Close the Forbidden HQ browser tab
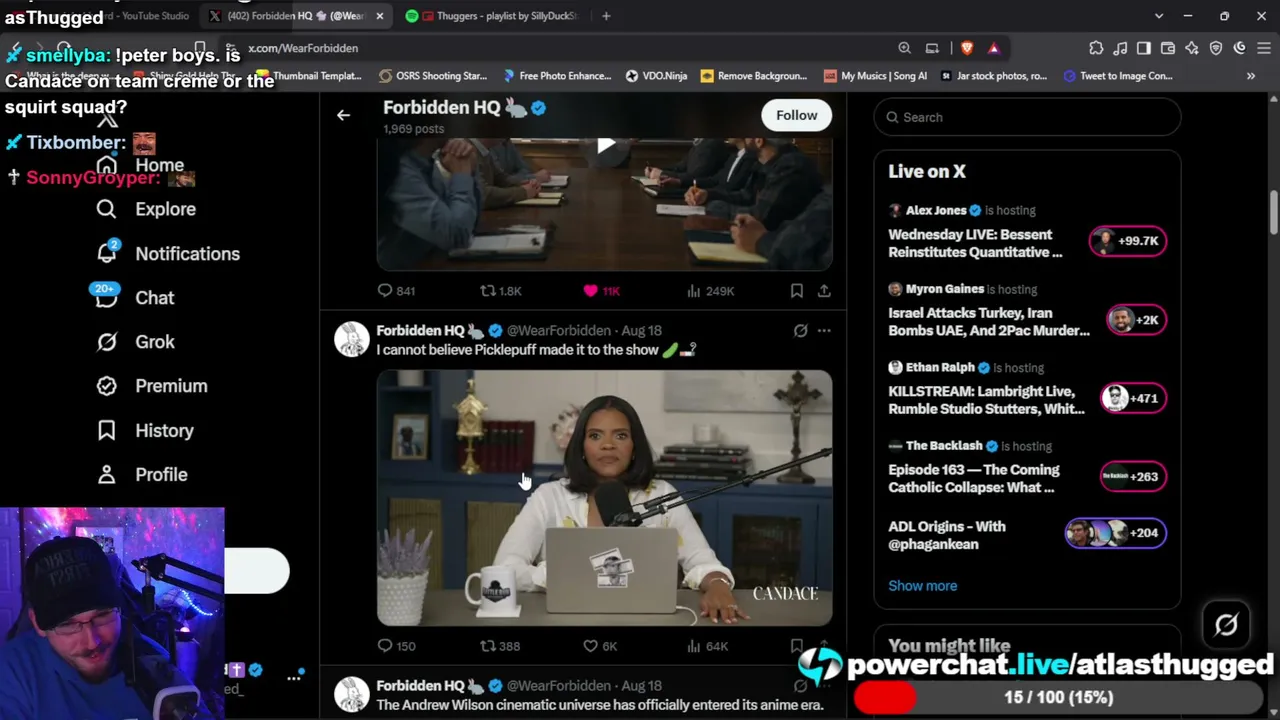Image resolution: width=1280 pixels, height=720 pixels. [x=380, y=16]
